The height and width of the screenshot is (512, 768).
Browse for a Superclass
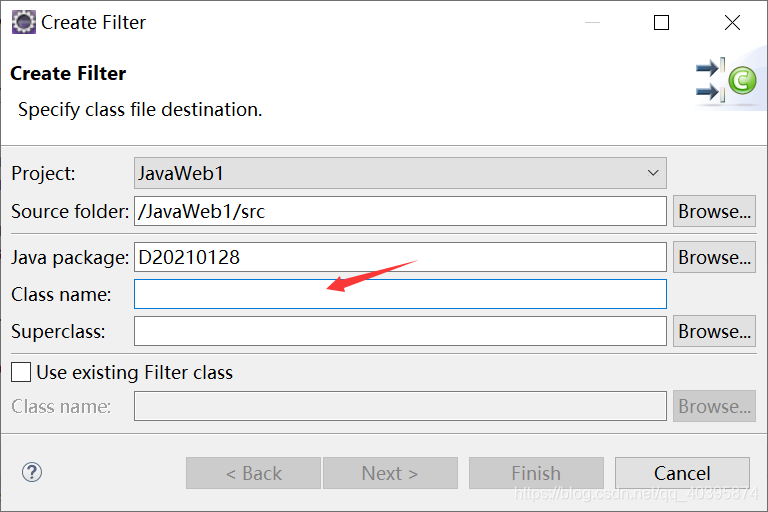point(714,331)
